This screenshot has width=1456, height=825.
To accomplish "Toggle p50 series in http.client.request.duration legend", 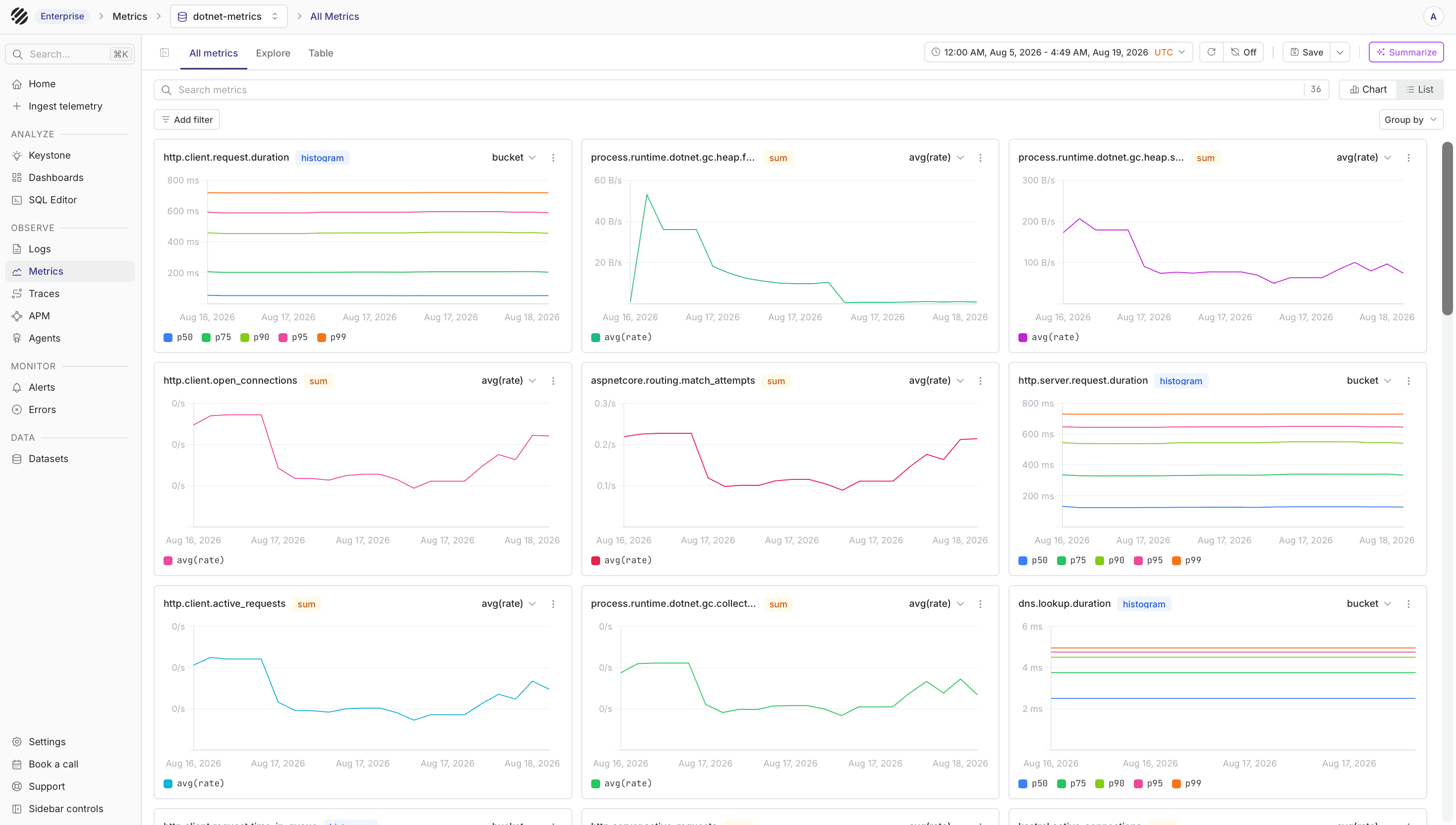I will coord(178,337).
